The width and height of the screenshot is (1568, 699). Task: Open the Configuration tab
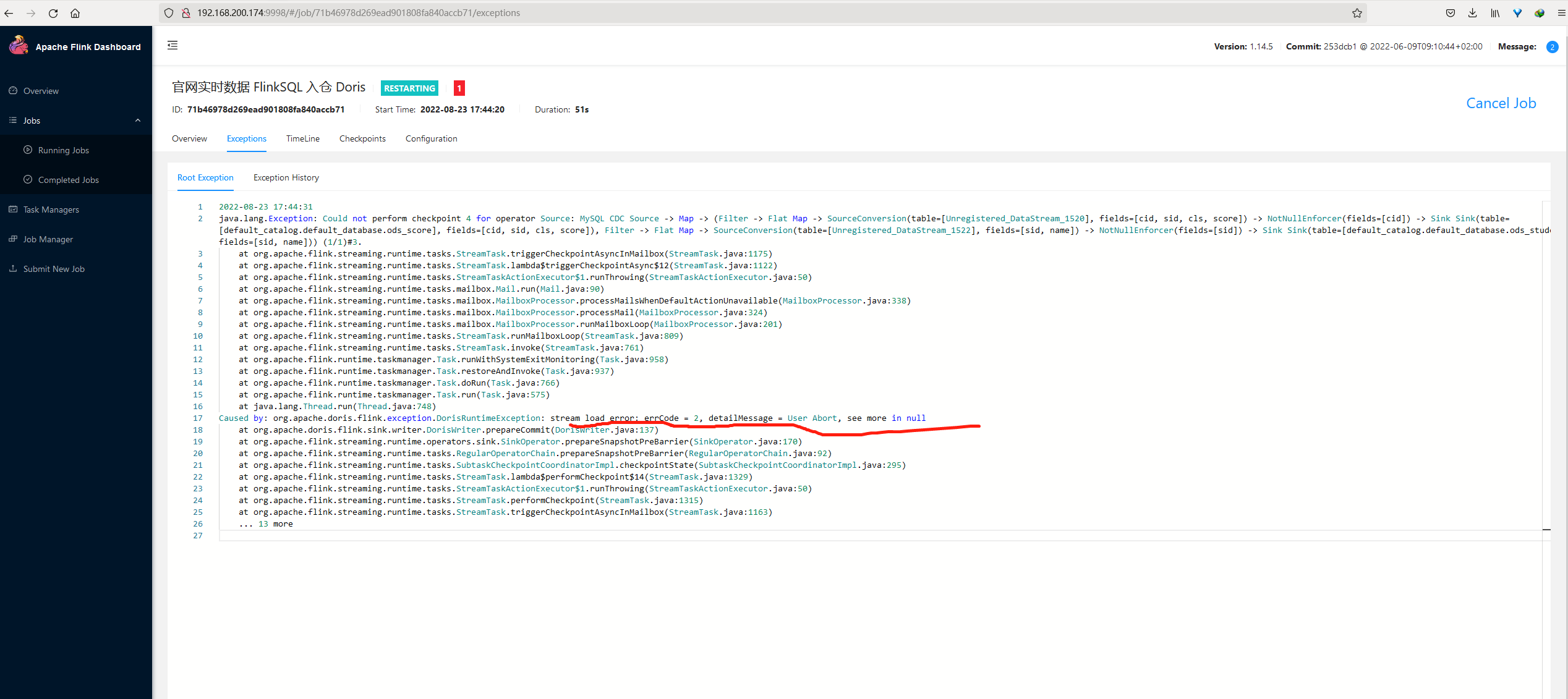(431, 138)
